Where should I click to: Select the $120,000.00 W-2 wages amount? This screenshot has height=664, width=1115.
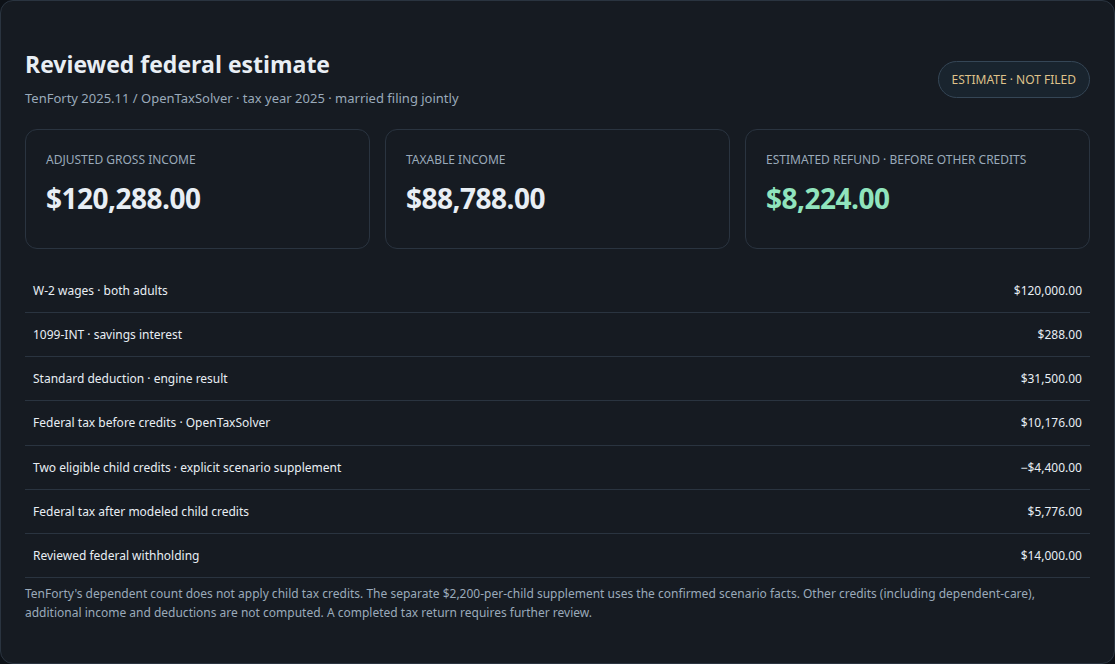pyautogui.click(x=1047, y=291)
